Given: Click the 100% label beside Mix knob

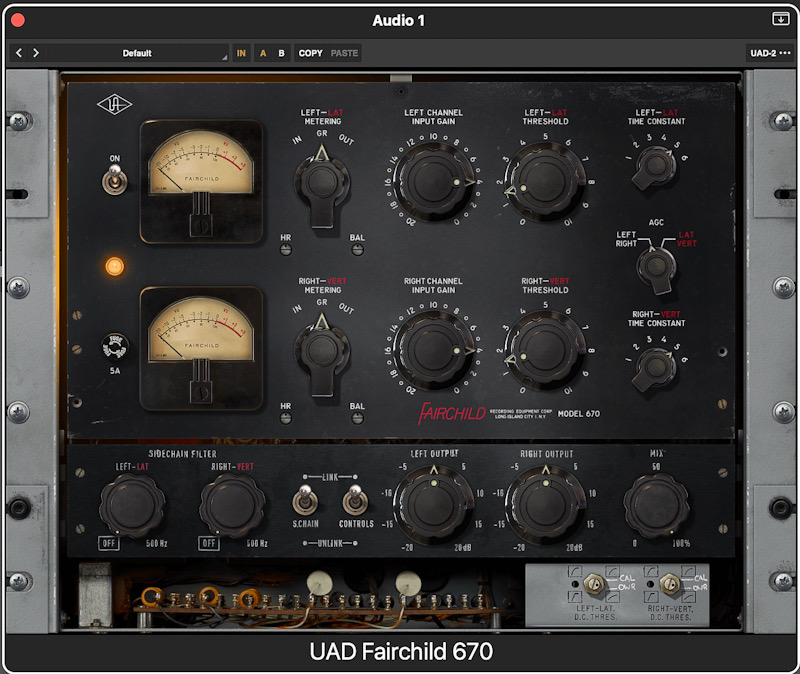Looking at the screenshot, I should 681,543.
